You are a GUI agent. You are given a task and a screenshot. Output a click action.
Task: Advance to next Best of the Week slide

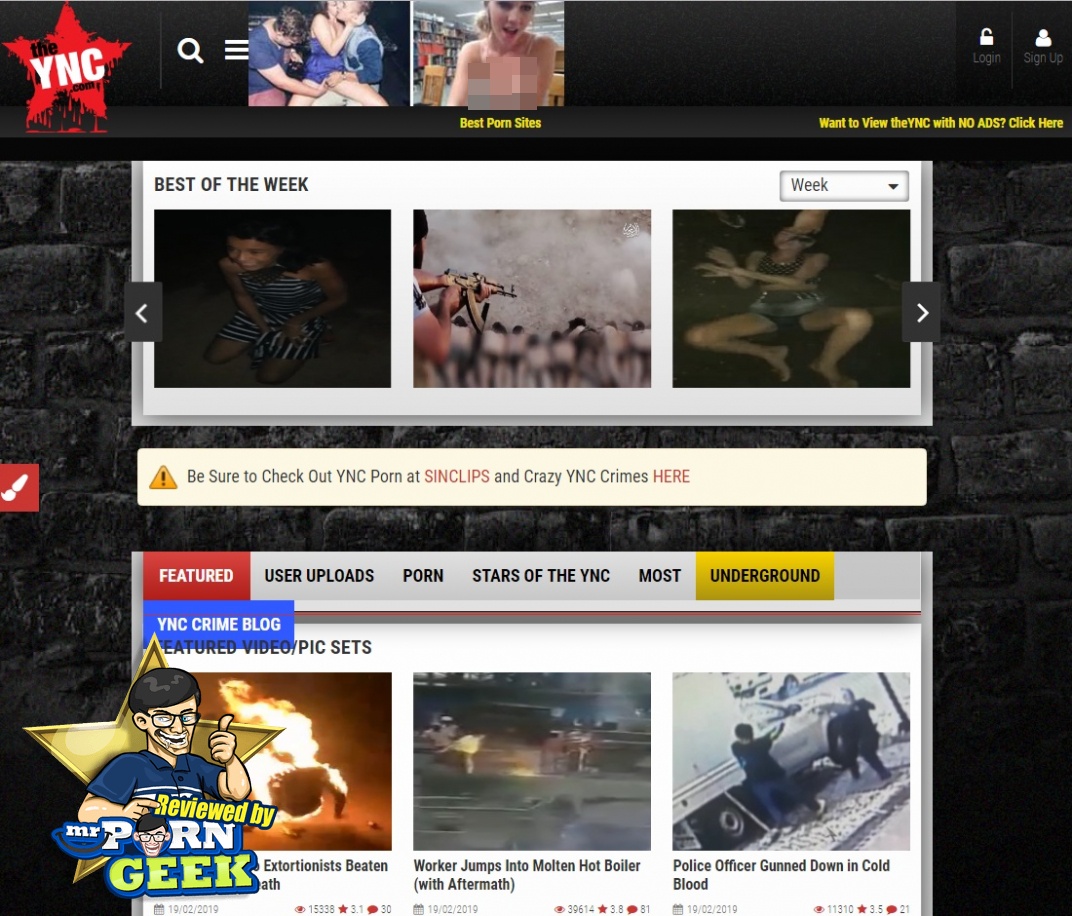tap(921, 313)
